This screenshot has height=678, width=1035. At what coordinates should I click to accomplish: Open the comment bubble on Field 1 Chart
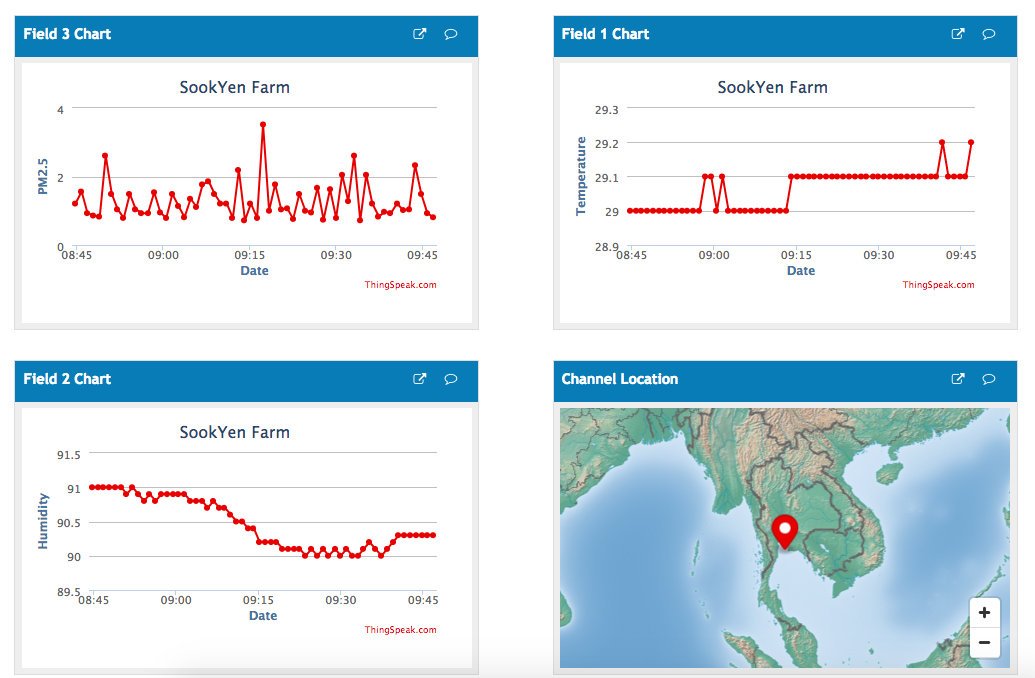[988, 33]
